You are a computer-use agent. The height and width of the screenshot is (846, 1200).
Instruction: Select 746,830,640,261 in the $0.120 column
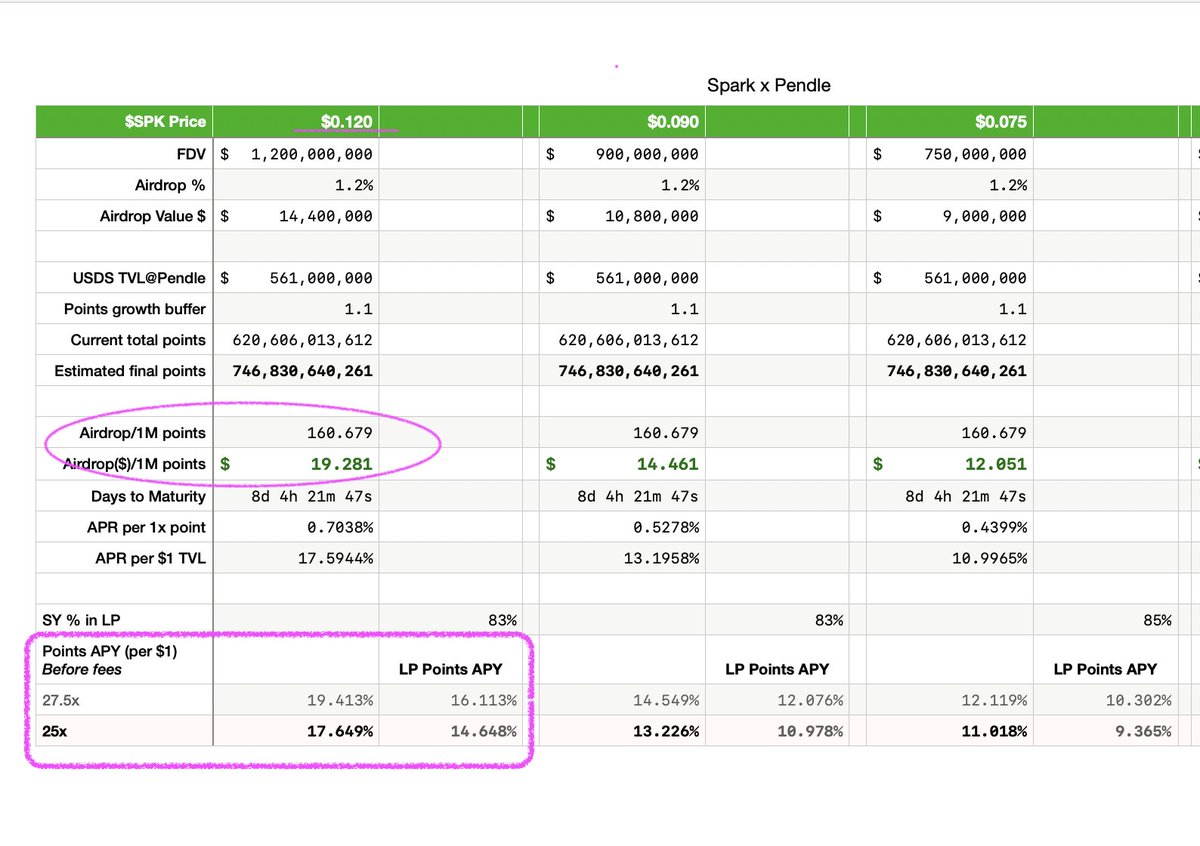(296, 371)
